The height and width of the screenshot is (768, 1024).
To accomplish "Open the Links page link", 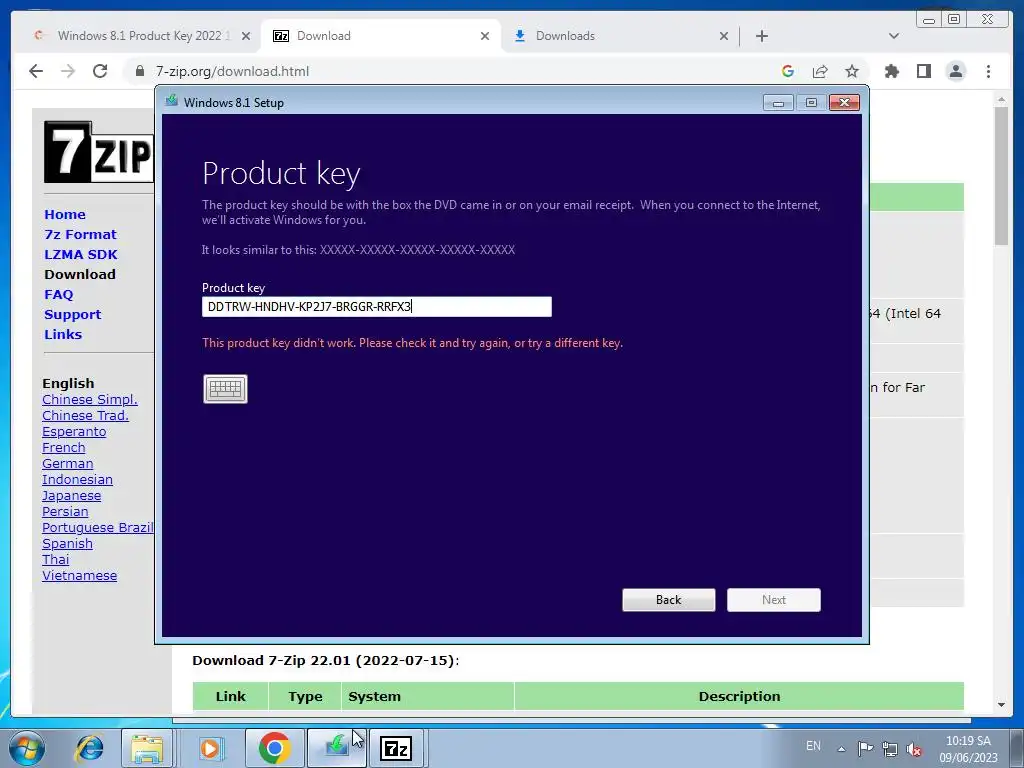I will pos(63,334).
